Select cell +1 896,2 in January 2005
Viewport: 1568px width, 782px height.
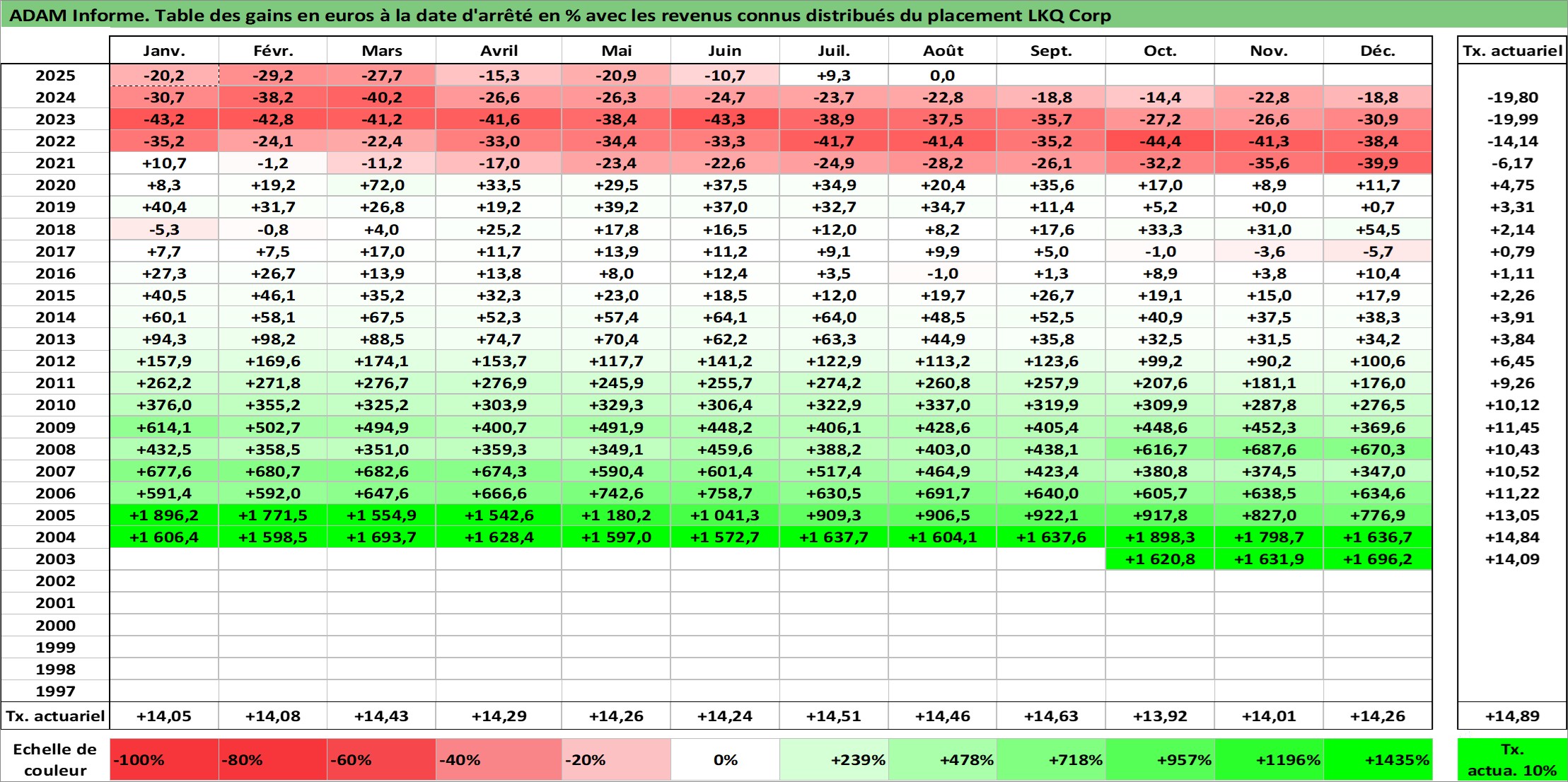pyautogui.click(x=164, y=515)
